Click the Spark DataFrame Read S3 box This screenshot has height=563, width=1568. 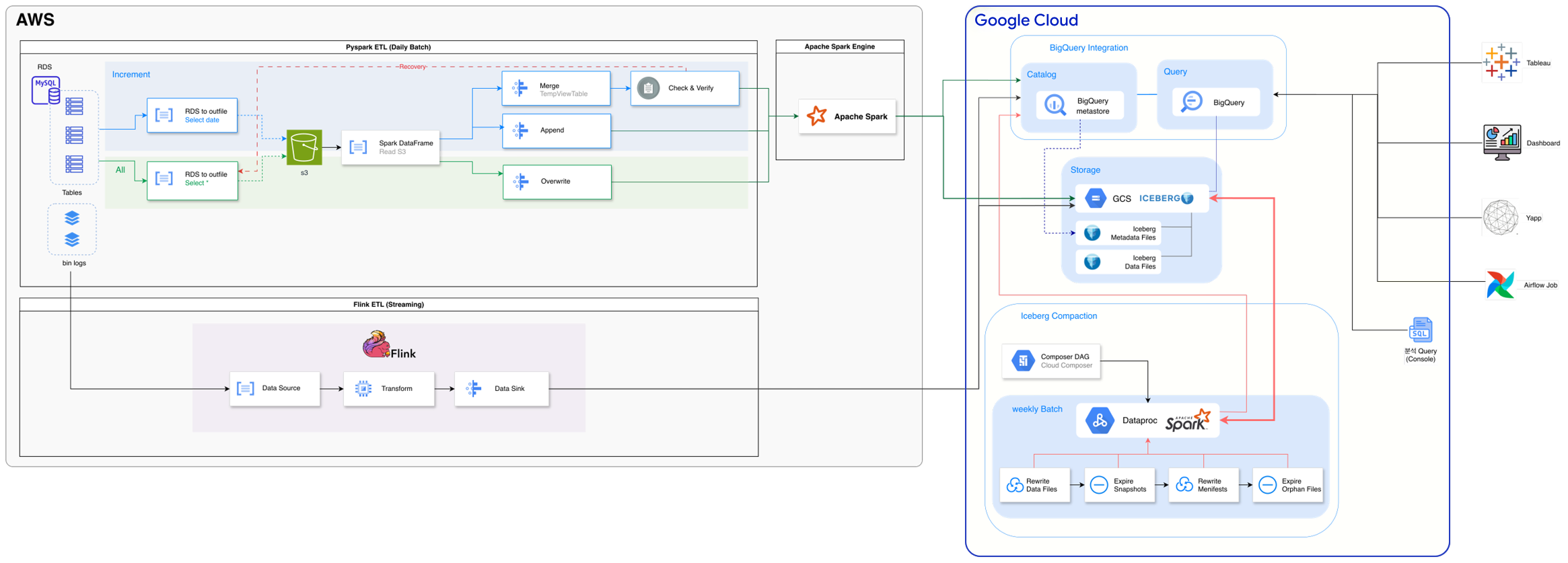coord(391,147)
